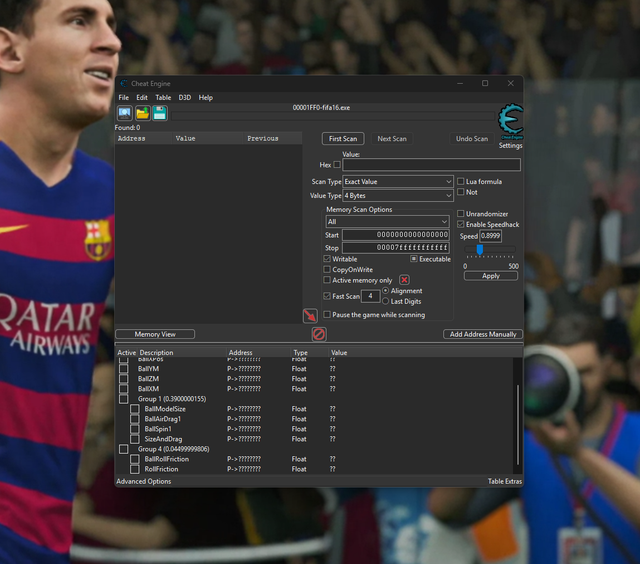The width and height of the screenshot is (640, 564).
Task: Check Pause the game while scanning
Action: click(x=327, y=314)
